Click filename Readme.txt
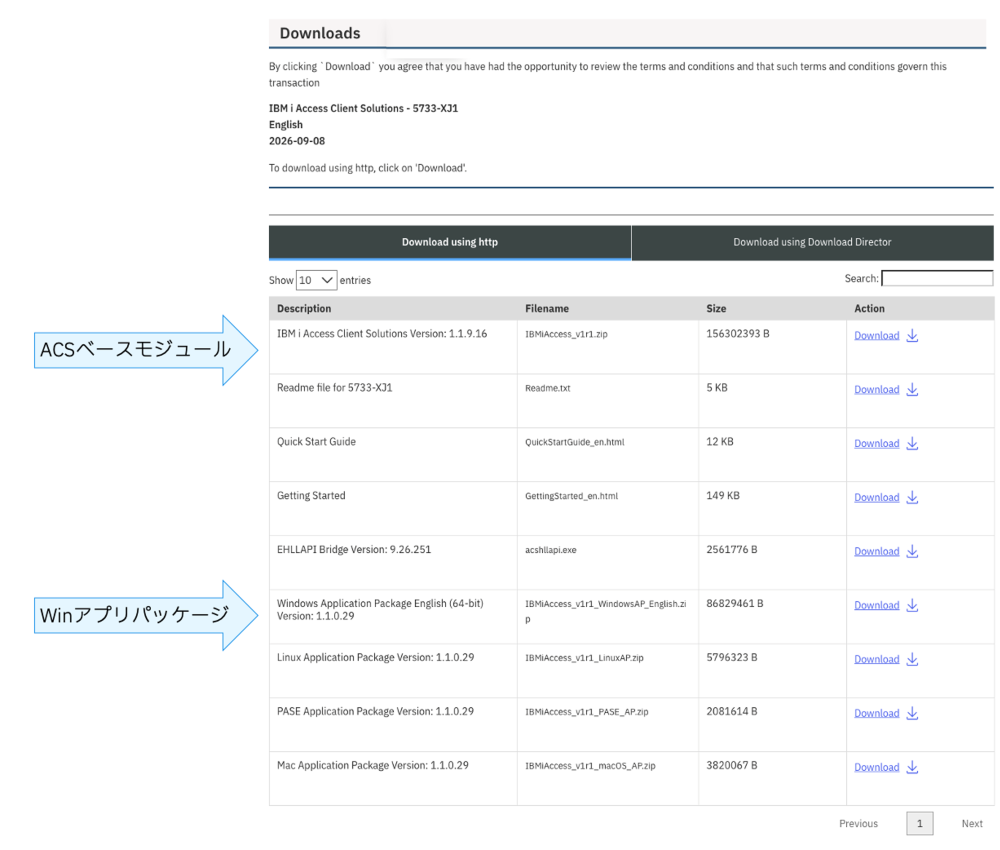 [548, 388]
